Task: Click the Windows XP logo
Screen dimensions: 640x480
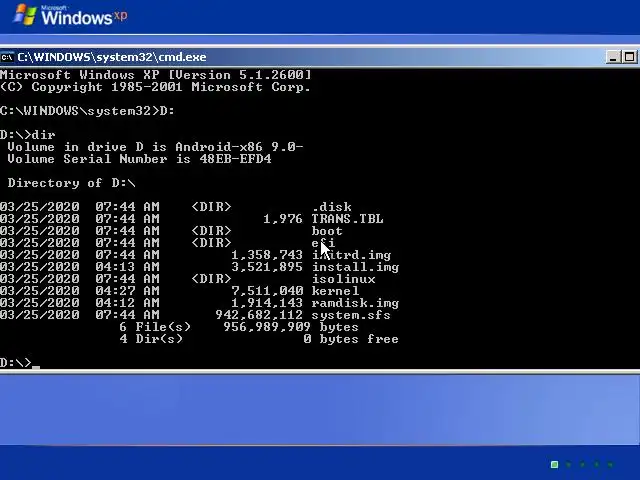Action: coord(70,16)
